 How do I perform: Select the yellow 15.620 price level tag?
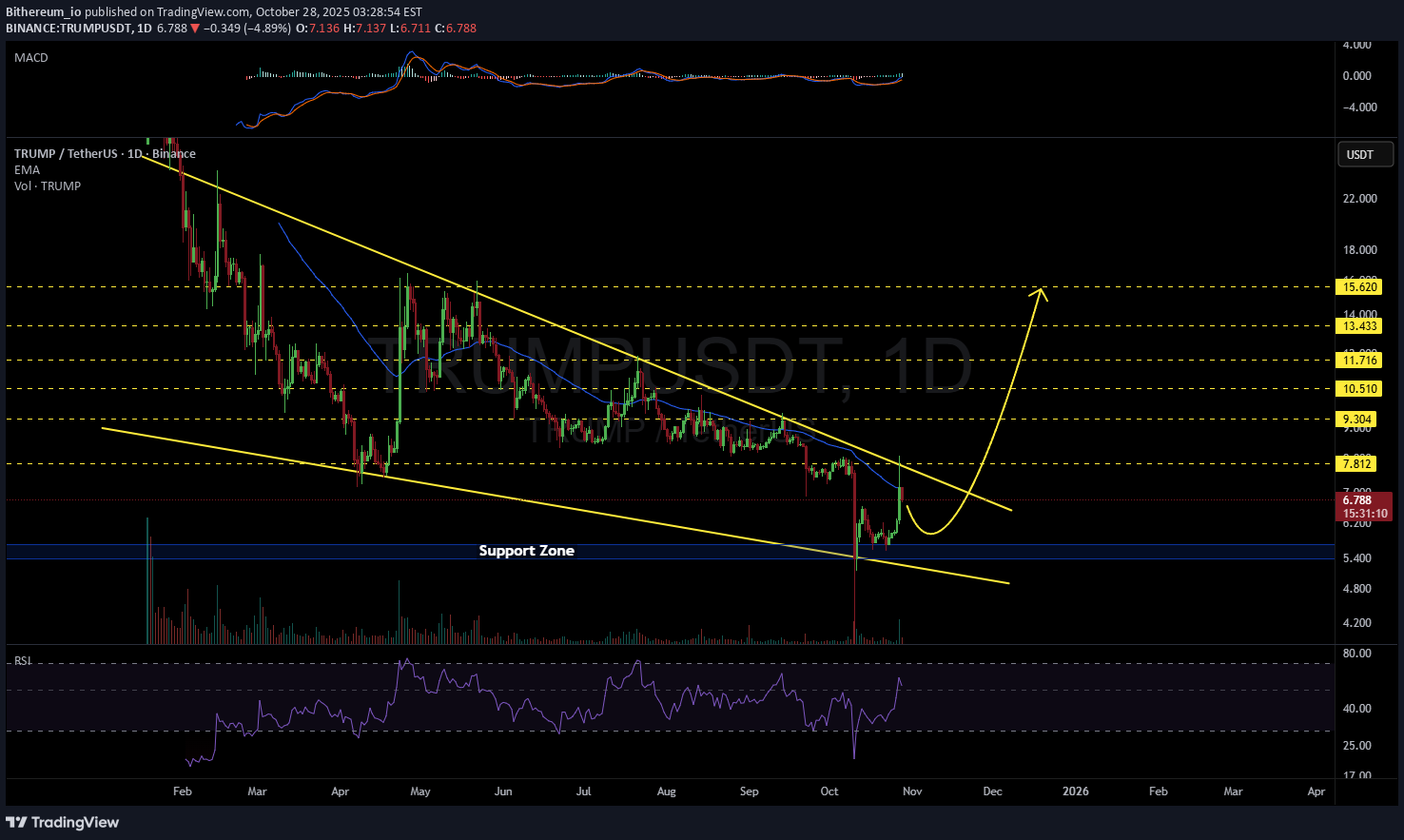pos(1357,286)
